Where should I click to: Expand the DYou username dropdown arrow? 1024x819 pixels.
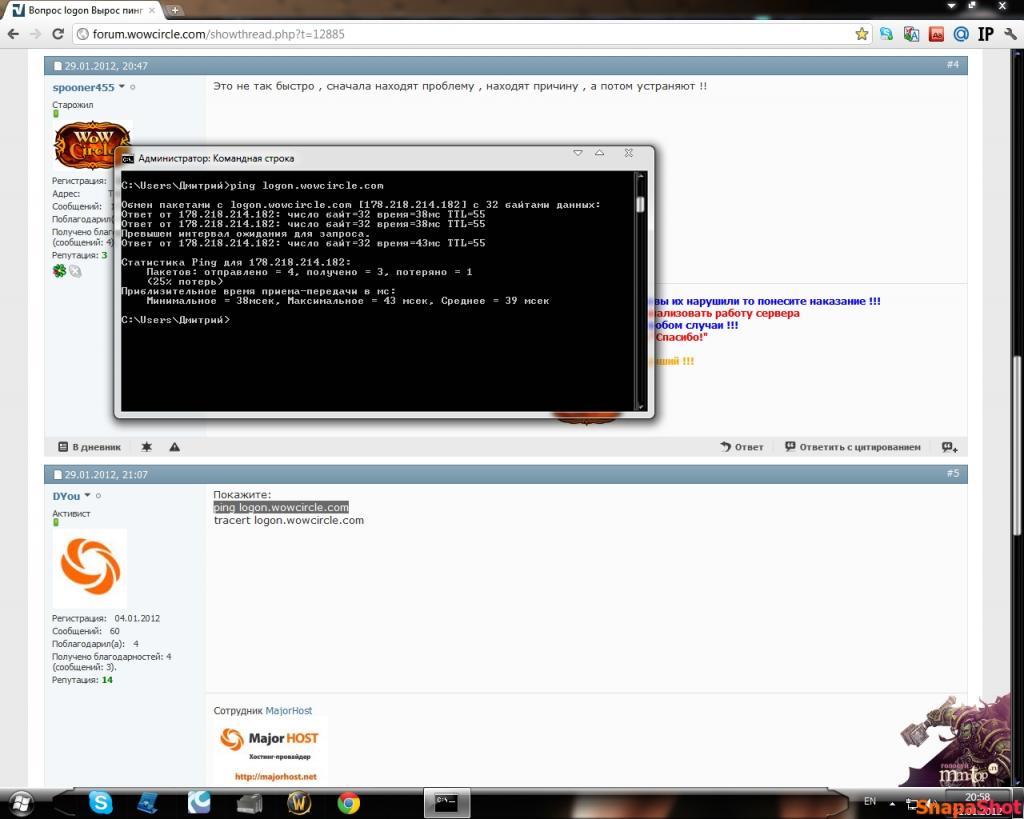coord(87,496)
